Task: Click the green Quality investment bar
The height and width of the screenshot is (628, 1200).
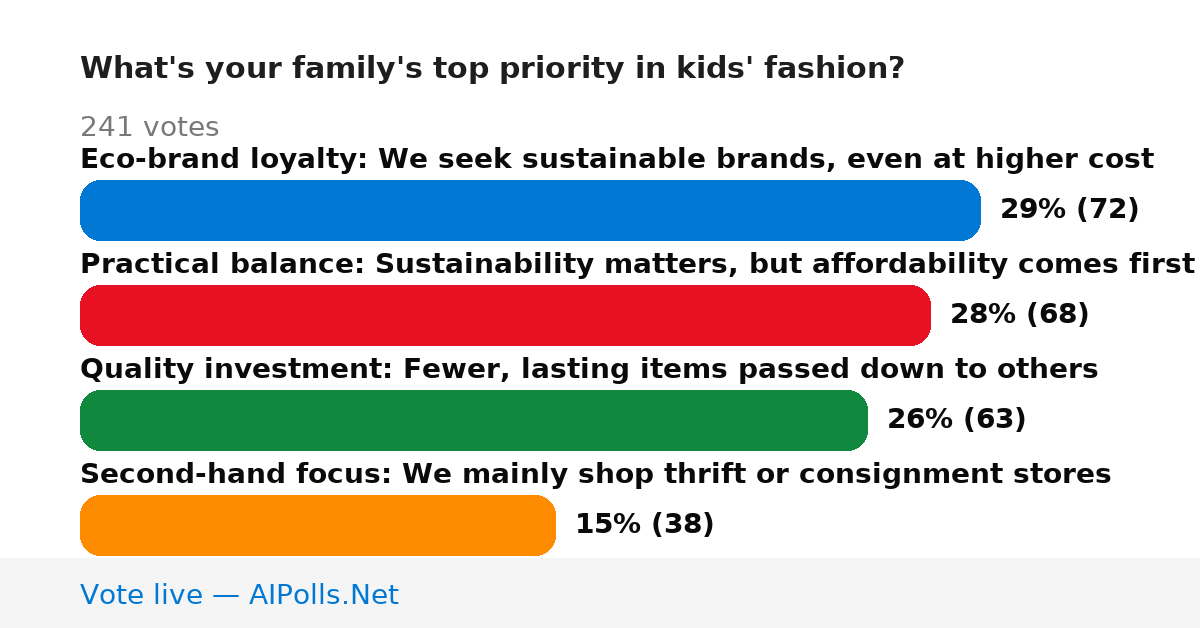Action: point(474,420)
